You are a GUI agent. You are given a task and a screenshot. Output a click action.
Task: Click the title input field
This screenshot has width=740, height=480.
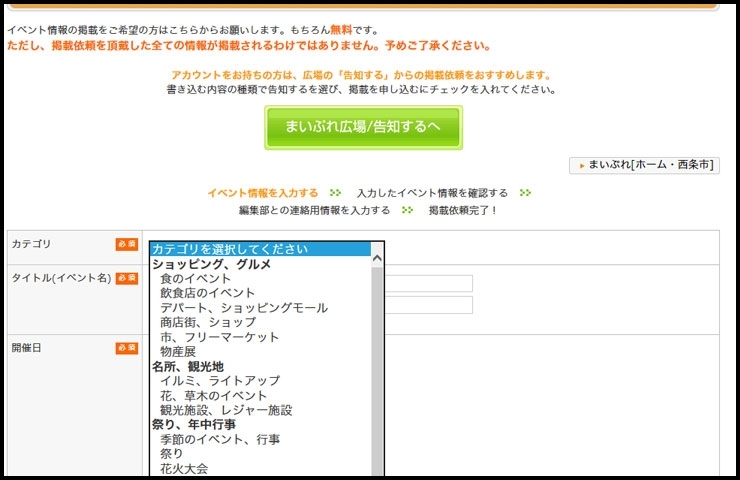(428, 283)
